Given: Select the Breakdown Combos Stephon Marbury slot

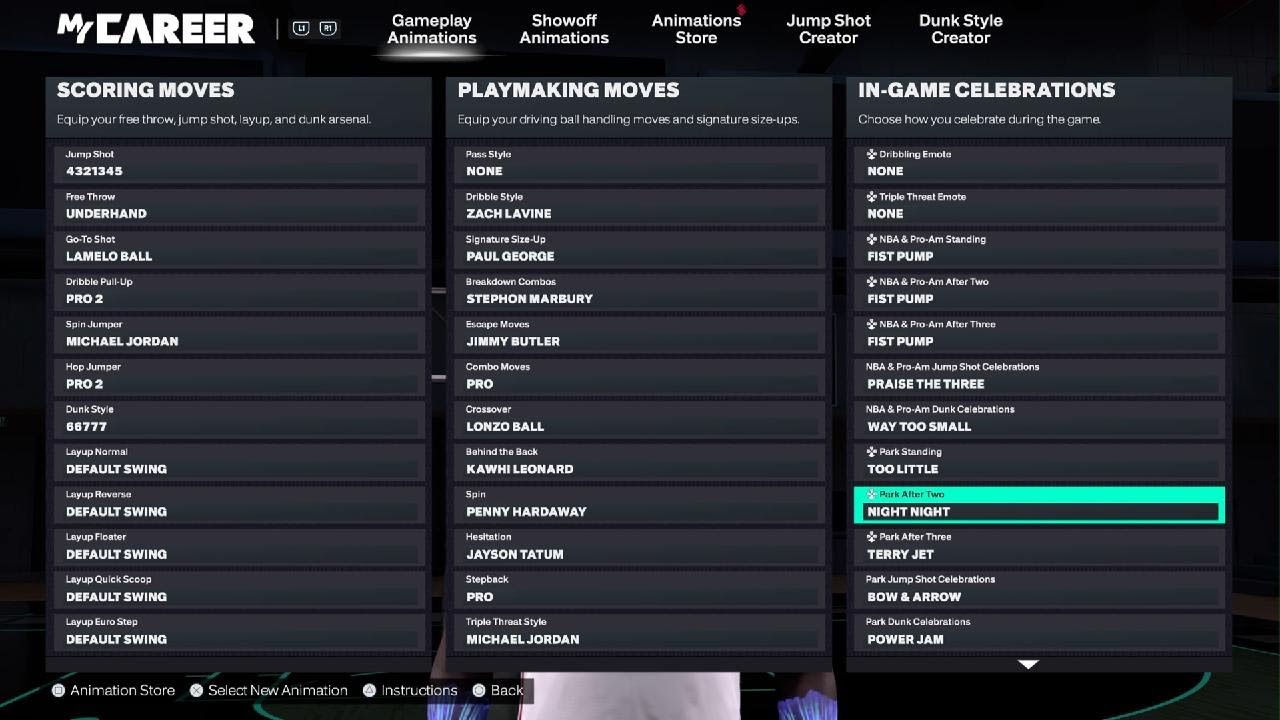Looking at the screenshot, I should pyautogui.click(x=640, y=292).
